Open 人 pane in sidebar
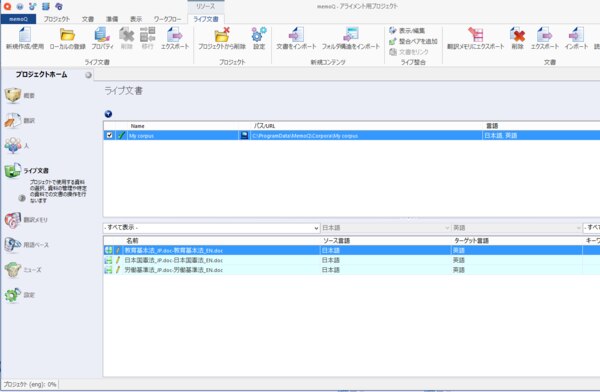 point(17,145)
